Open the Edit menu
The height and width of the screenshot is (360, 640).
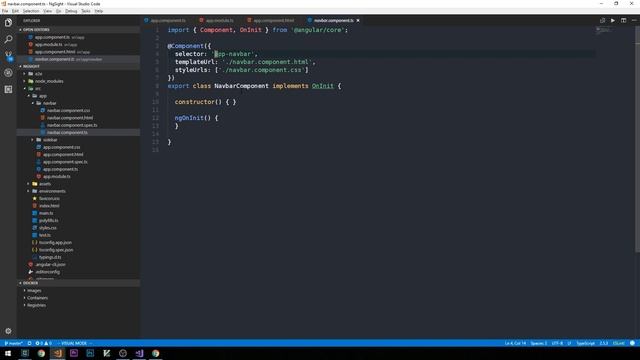click(x=15, y=11)
